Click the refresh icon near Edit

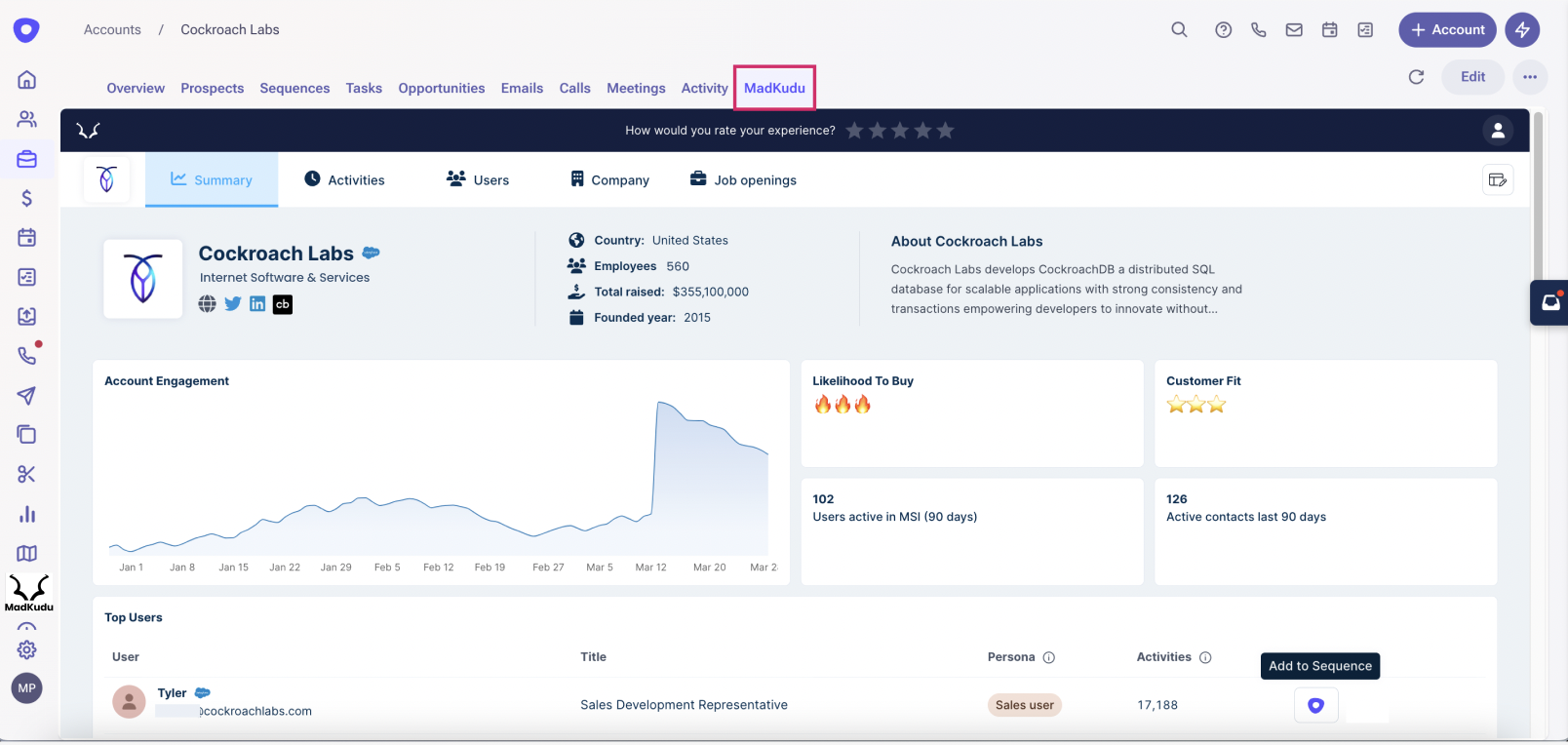point(1417,77)
